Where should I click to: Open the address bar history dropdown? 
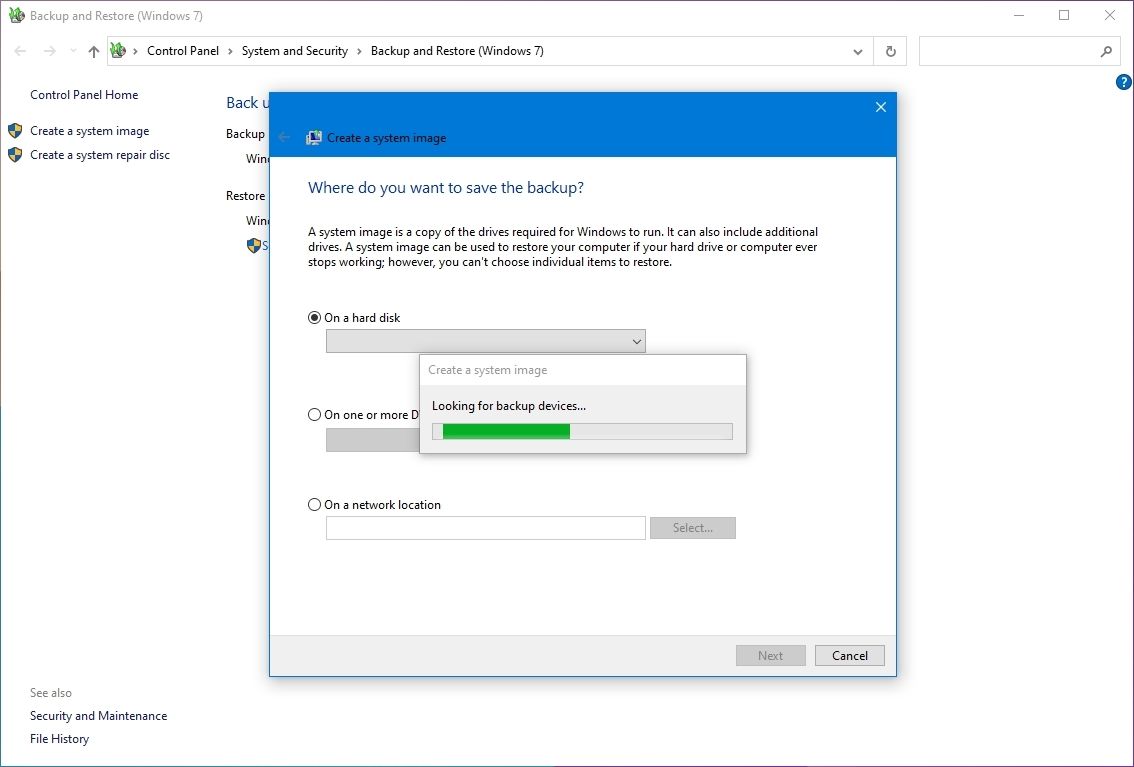pyautogui.click(x=857, y=51)
